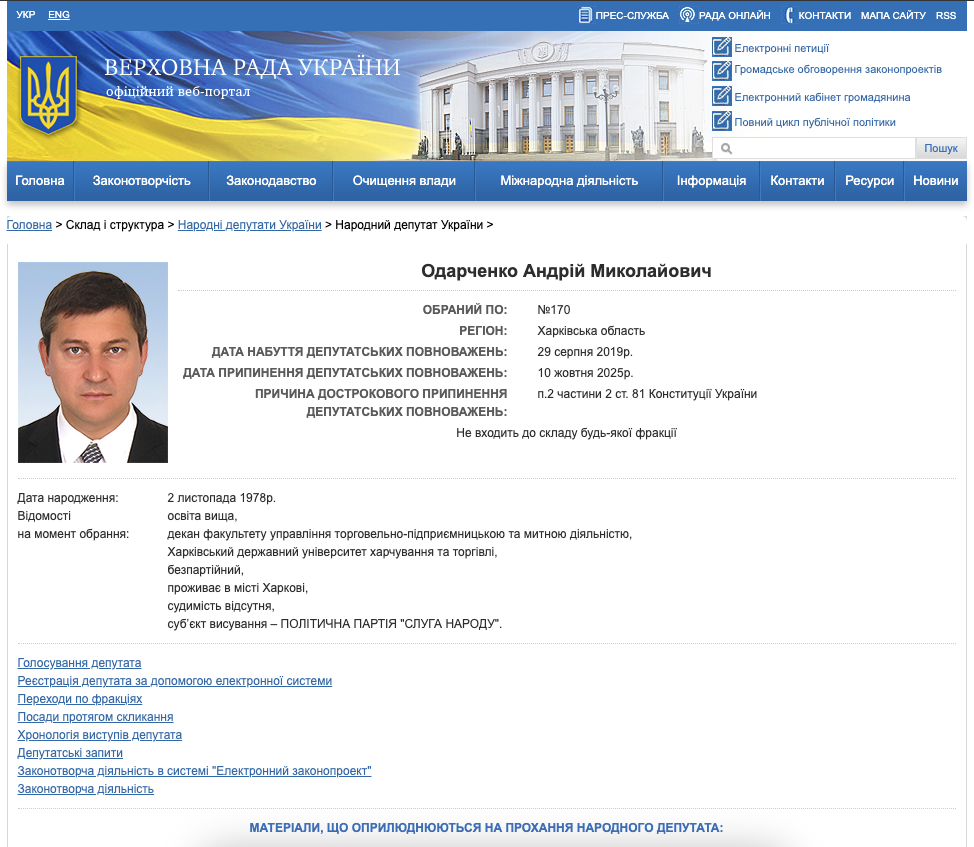The image size is (974, 847).
Task: Open the Законотворчість menu item
Action: coord(141,181)
